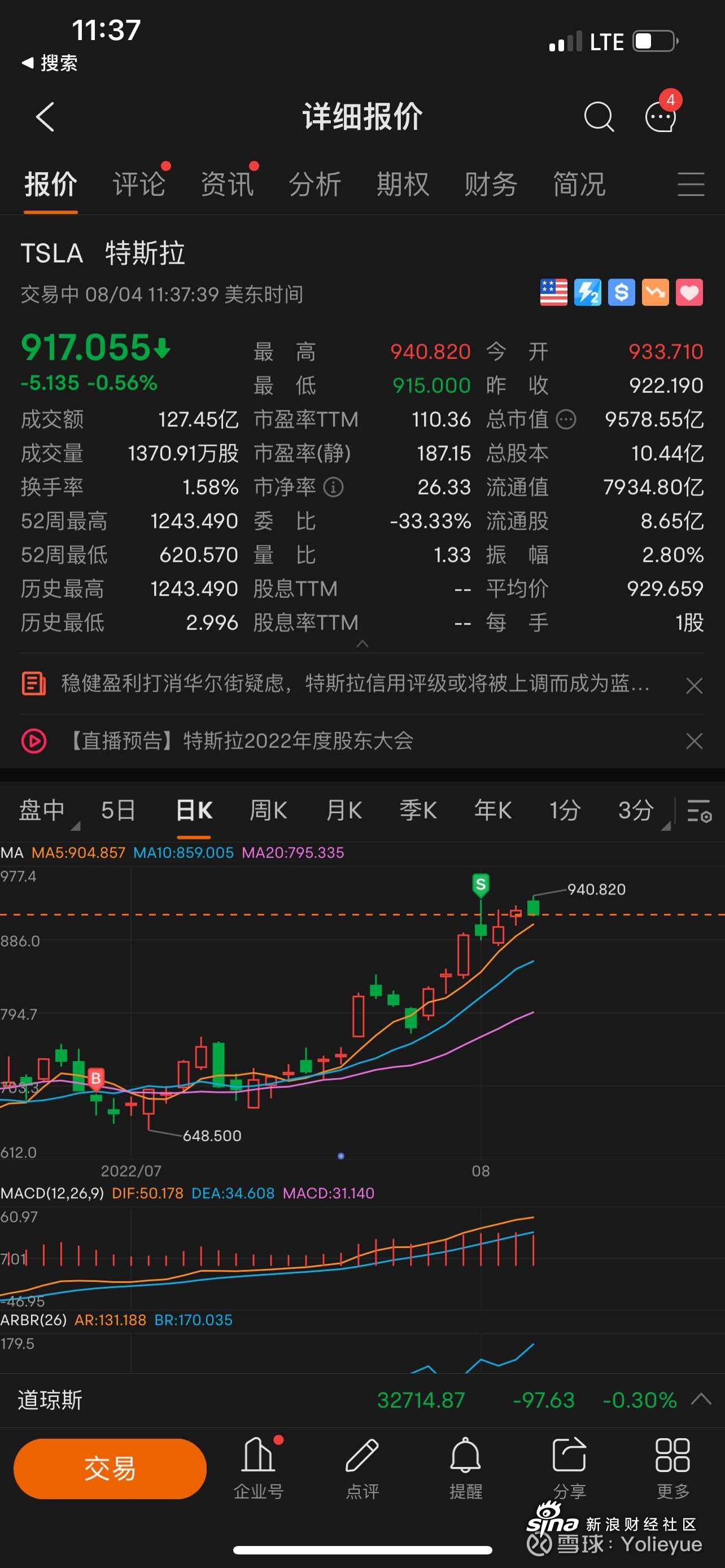The width and height of the screenshot is (725, 1568).
Task: Tap the US flag market icon
Action: click(x=553, y=293)
